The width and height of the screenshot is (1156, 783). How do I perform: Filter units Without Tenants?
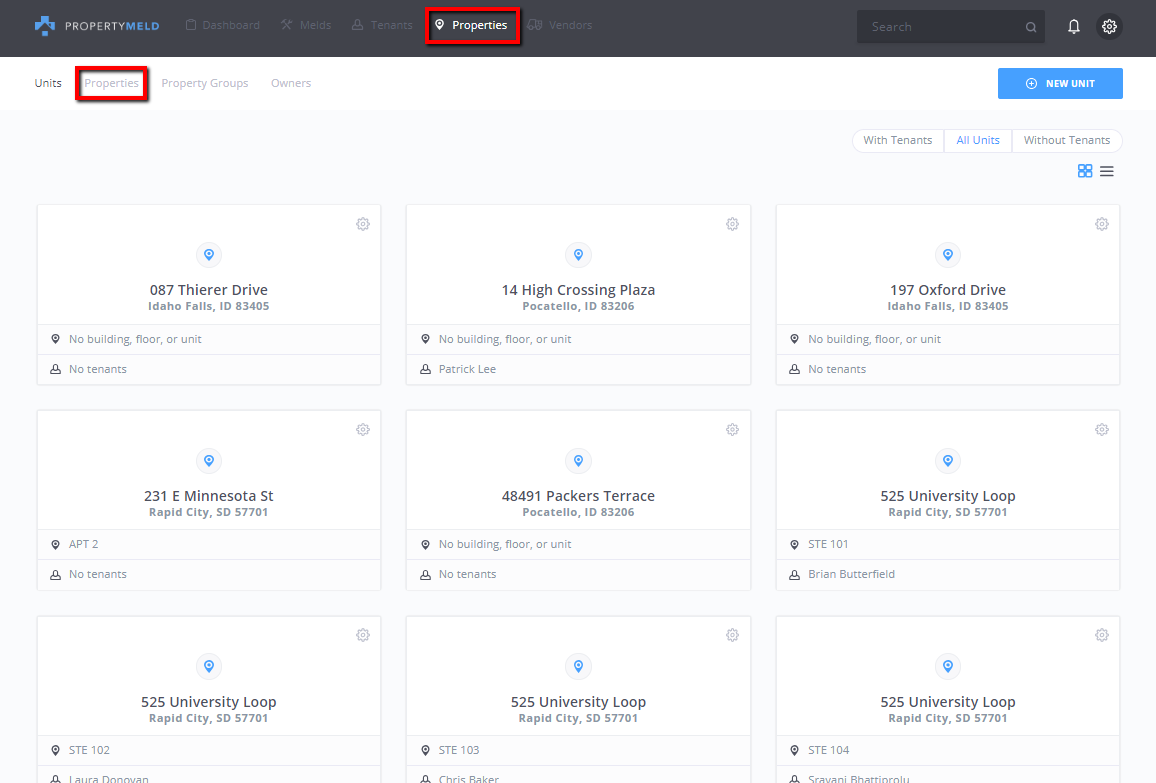click(1066, 140)
